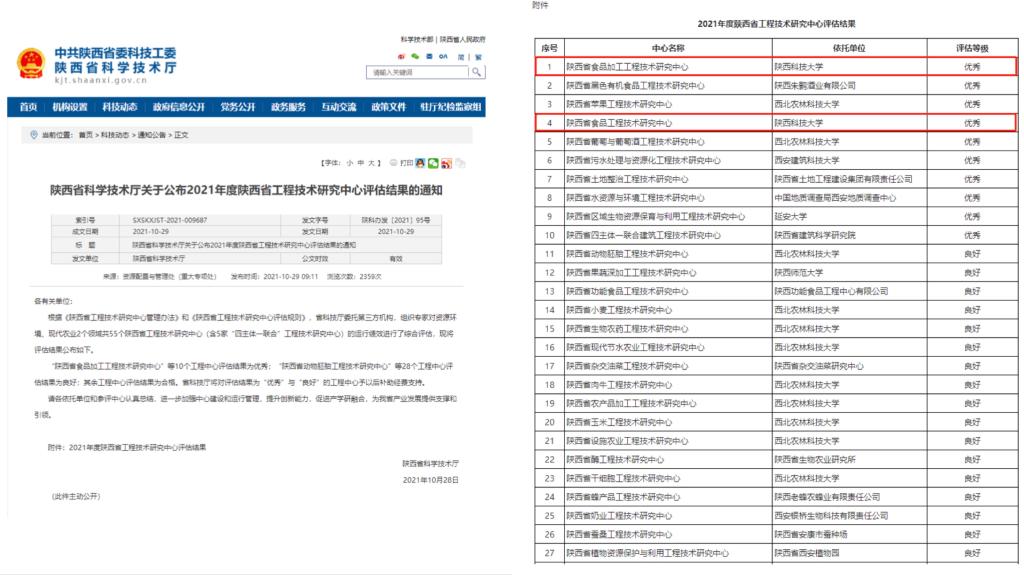Screen dimensions: 1024x575
Task: Open the 陕西省人民政府 top link
Action: click(x=464, y=37)
